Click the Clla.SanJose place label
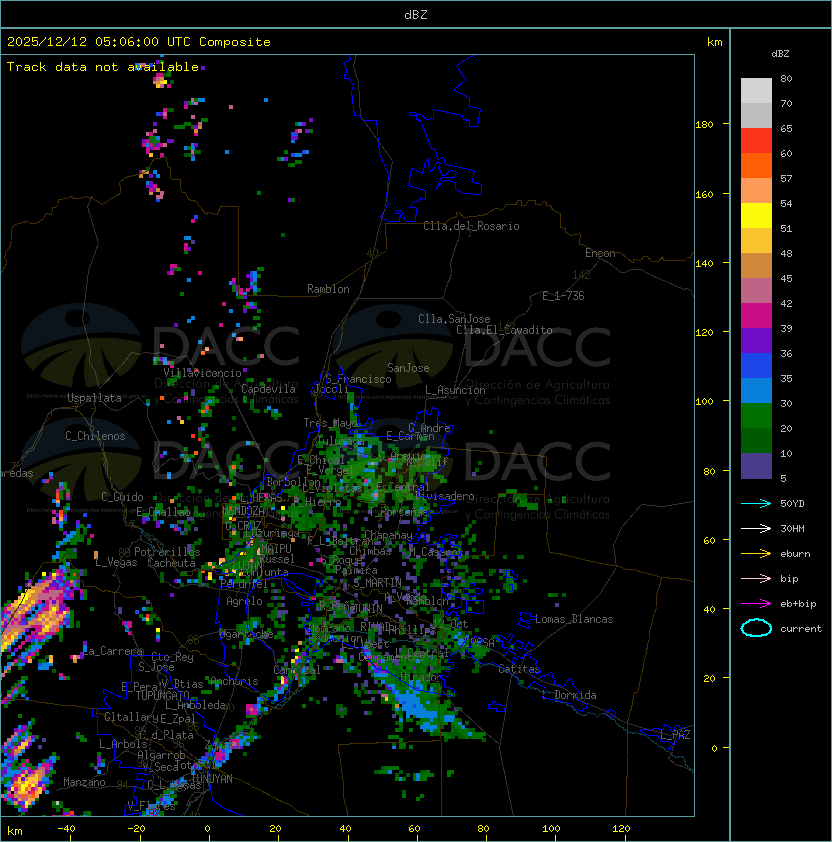832x842 pixels. pyautogui.click(x=454, y=319)
